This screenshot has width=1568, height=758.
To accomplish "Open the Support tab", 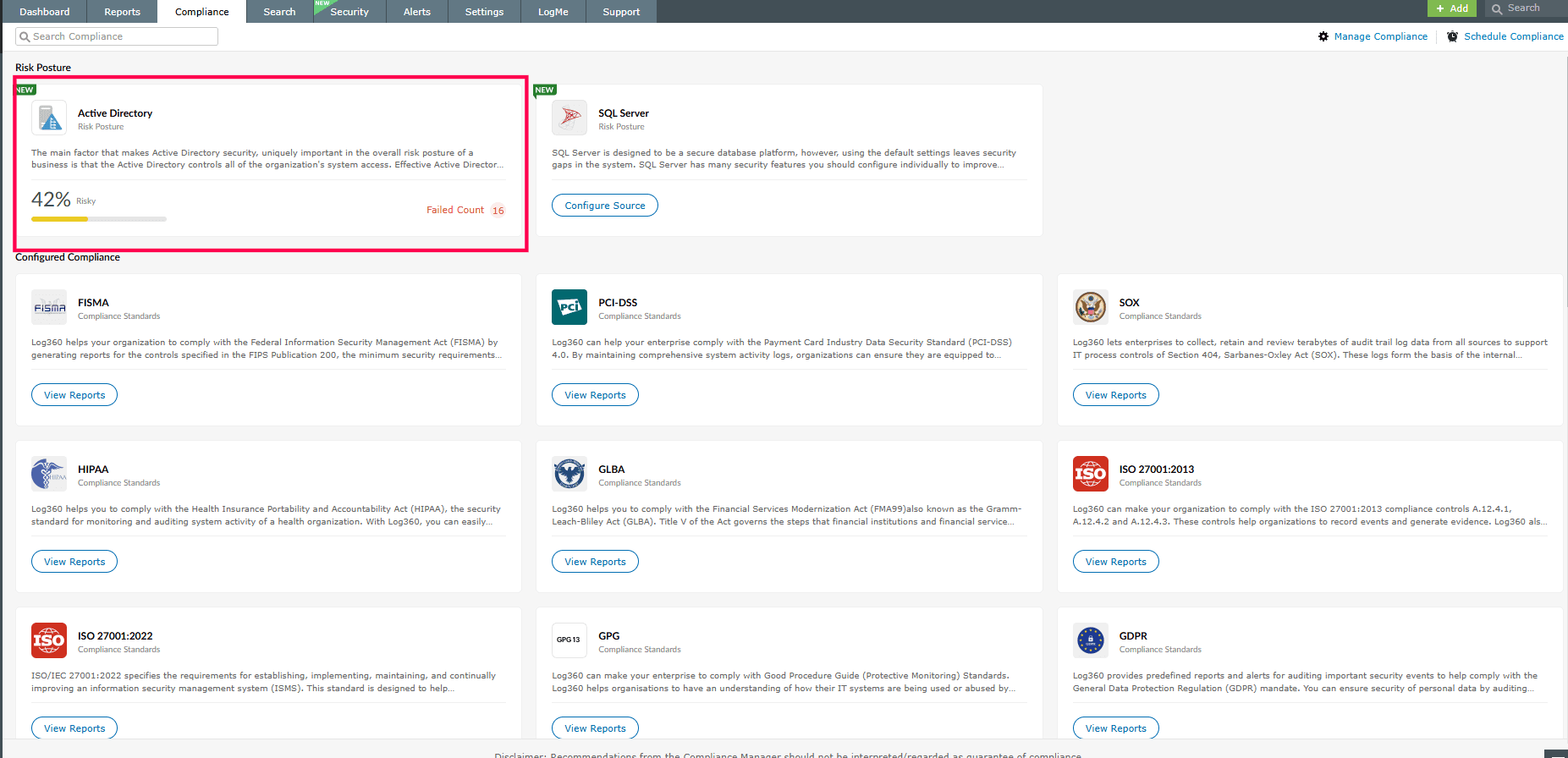I will [621, 12].
